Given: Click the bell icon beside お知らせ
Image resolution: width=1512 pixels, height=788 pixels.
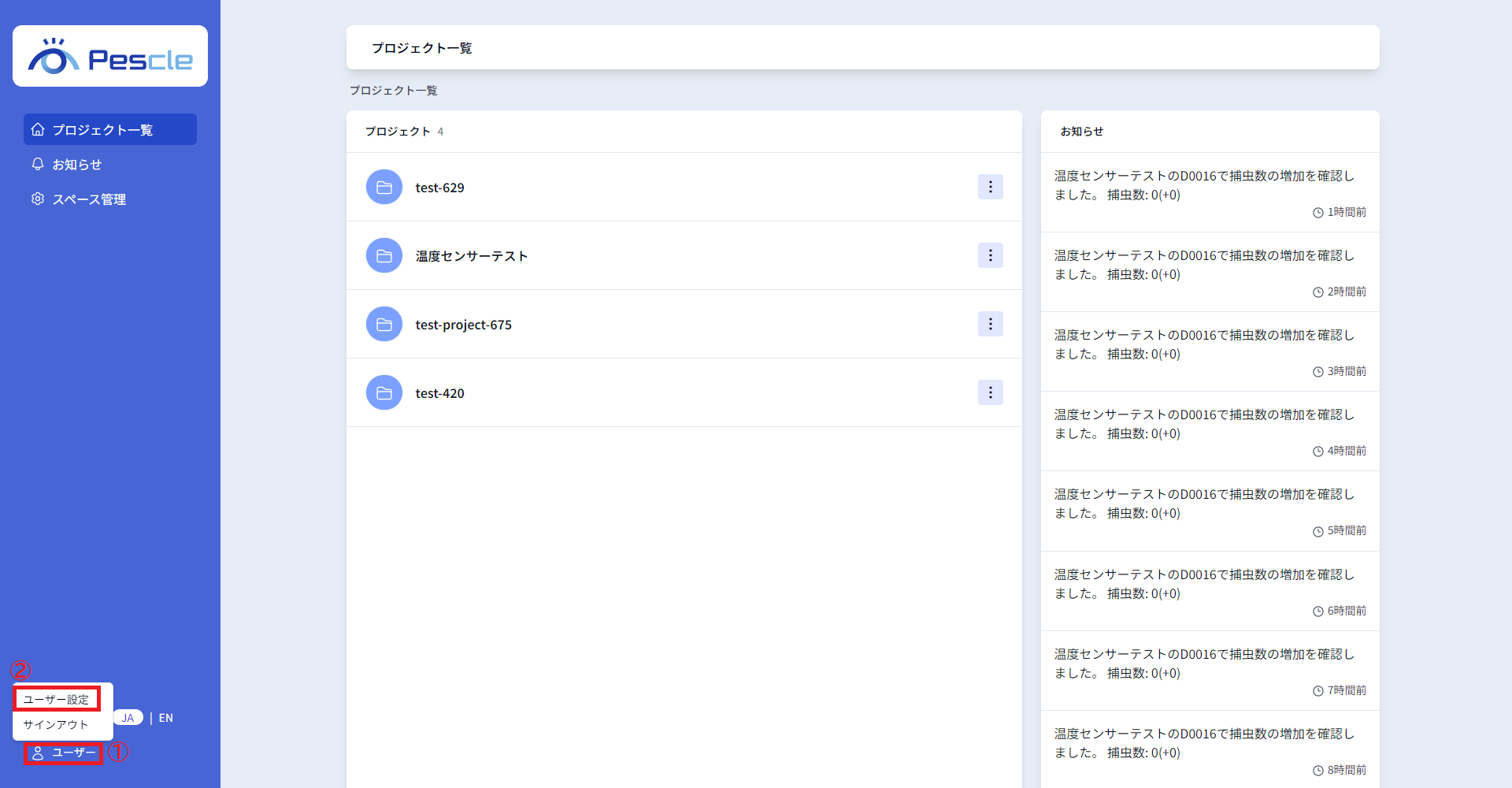Looking at the screenshot, I should coord(38,164).
